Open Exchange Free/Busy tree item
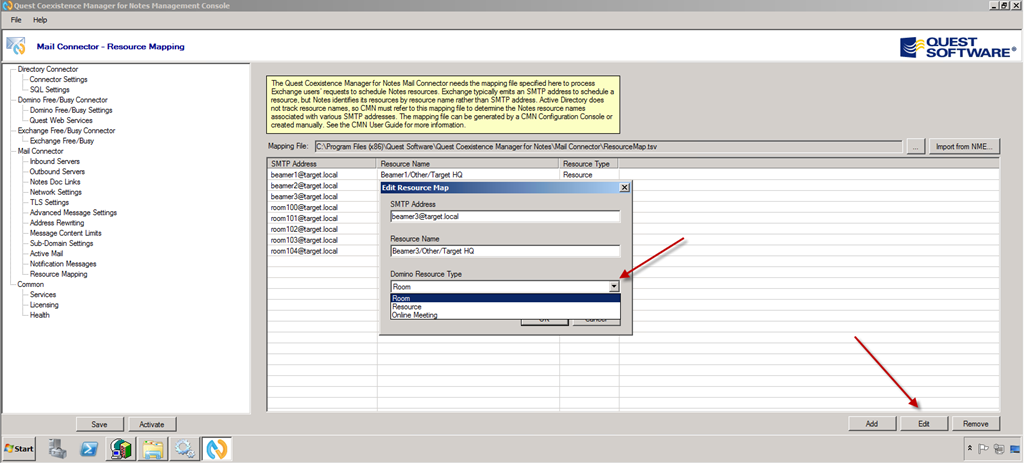Image resolution: width=1024 pixels, height=463 pixels. click(x=62, y=141)
